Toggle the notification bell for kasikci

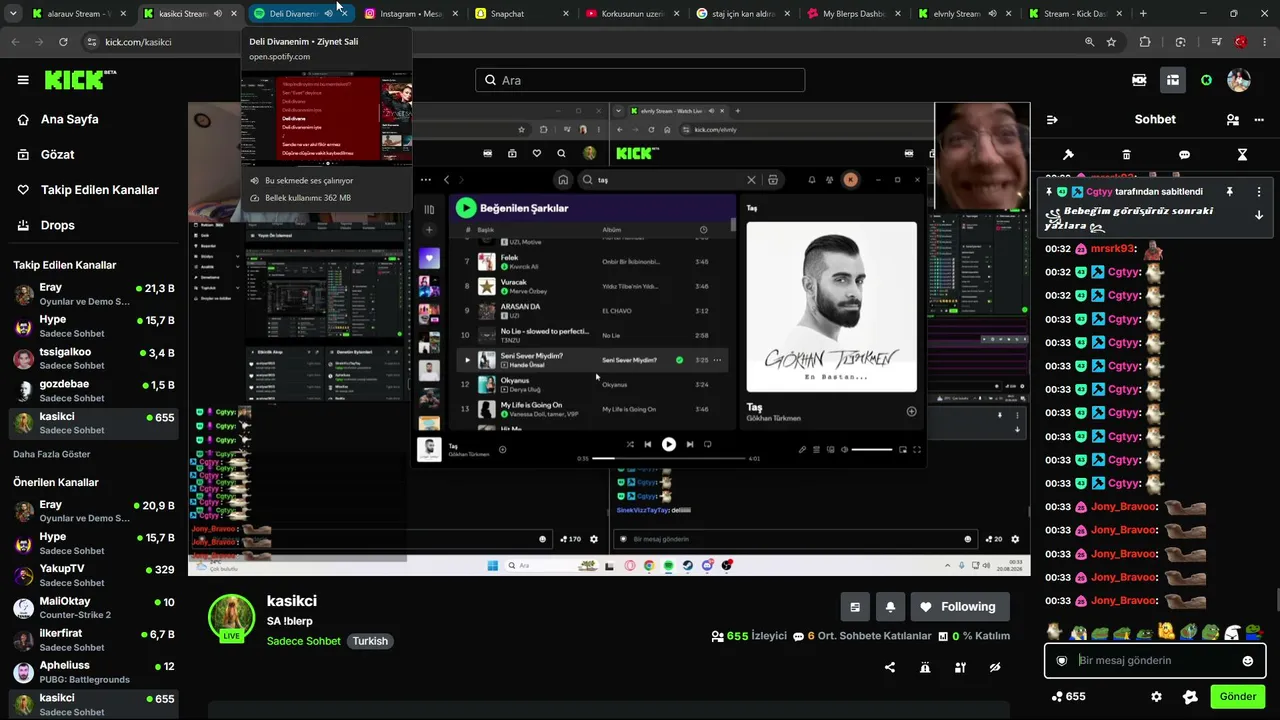click(890, 607)
